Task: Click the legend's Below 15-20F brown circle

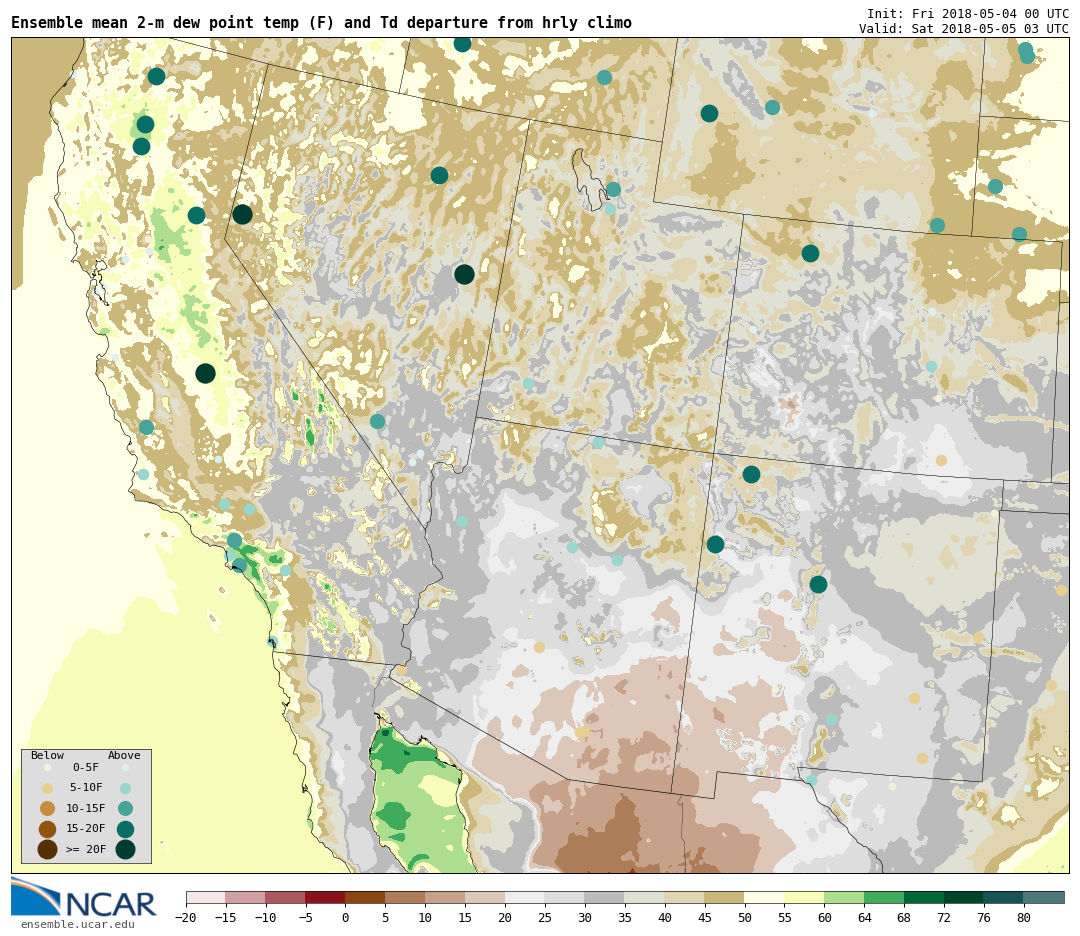Action: coord(47,829)
